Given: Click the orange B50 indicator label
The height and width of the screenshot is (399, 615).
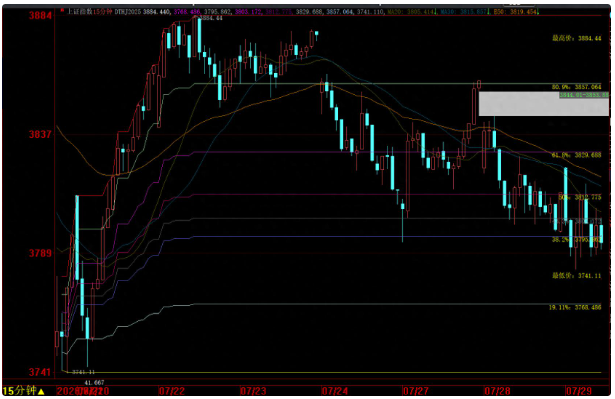Looking at the screenshot, I should coord(515,12).
